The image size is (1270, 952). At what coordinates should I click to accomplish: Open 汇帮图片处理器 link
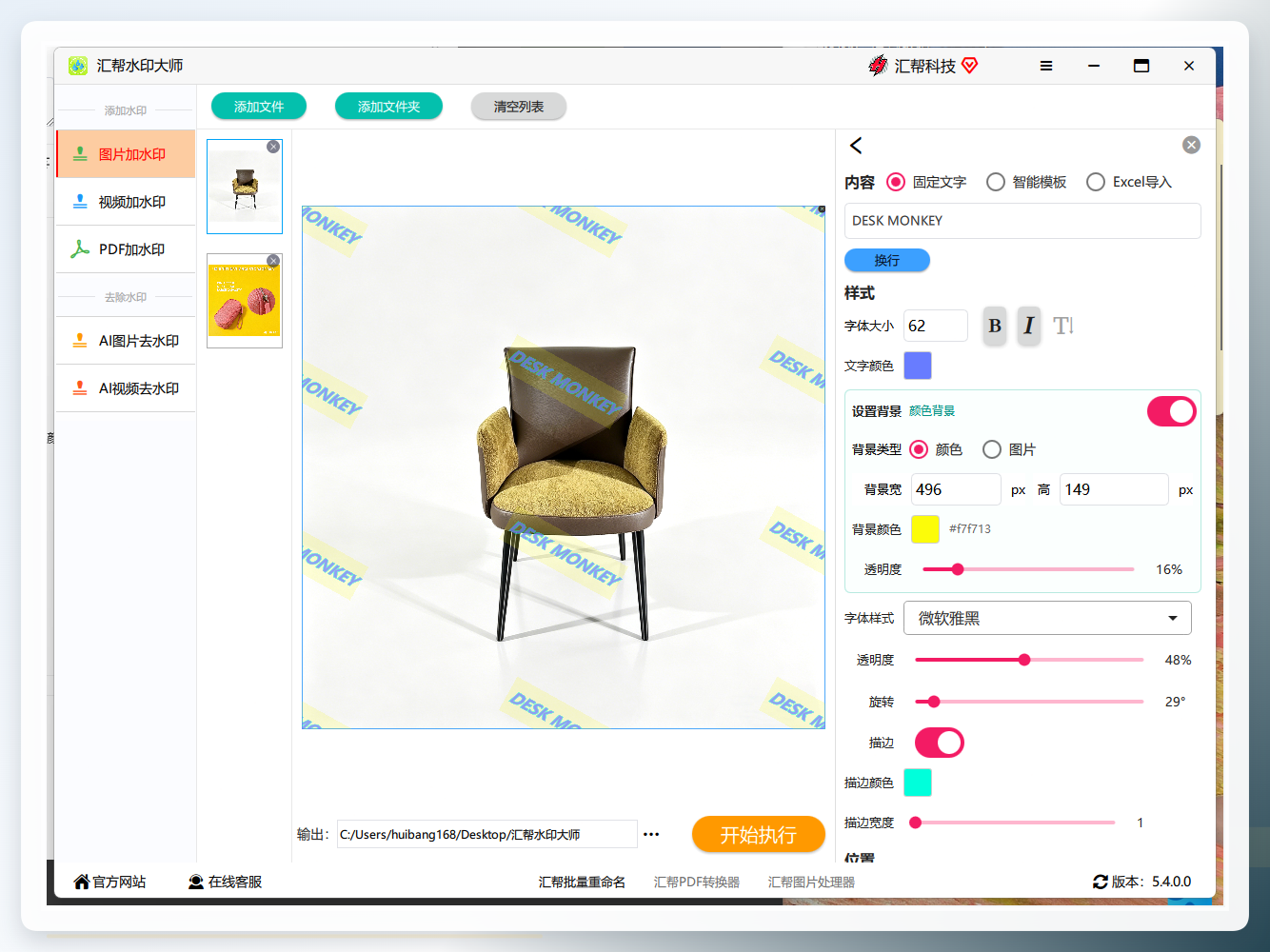[x=811, y=883]
